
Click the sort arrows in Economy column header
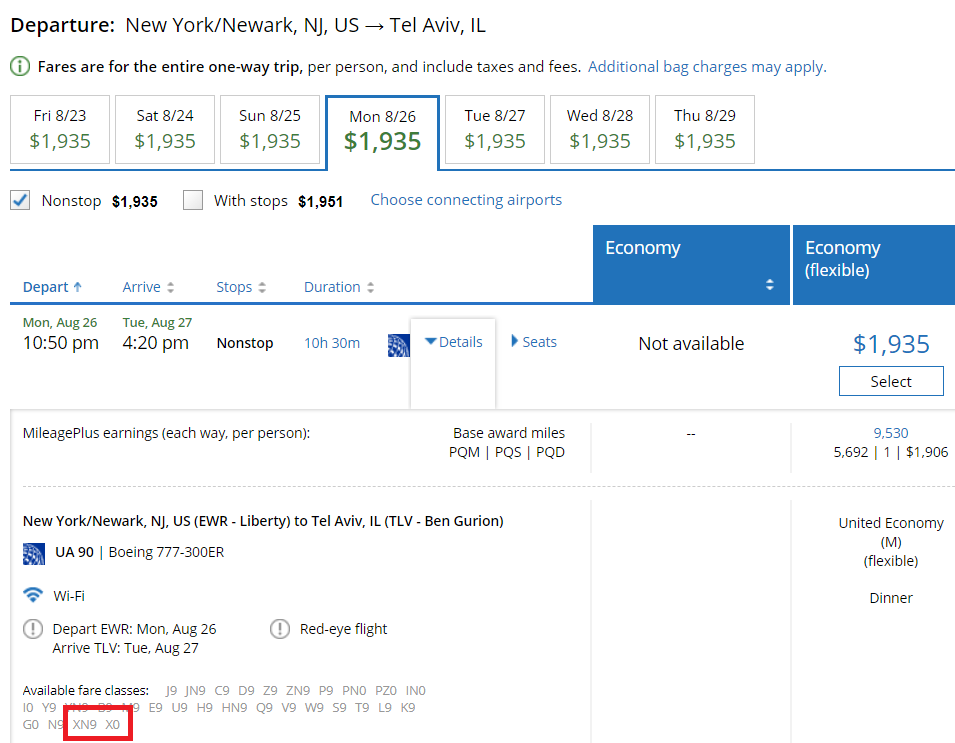770,285
